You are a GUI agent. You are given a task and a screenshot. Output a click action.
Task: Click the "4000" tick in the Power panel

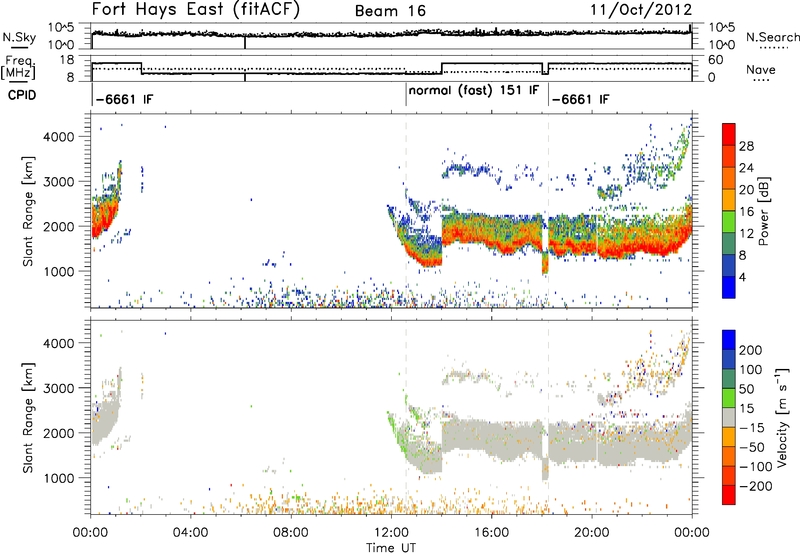[x=59, y=137]
